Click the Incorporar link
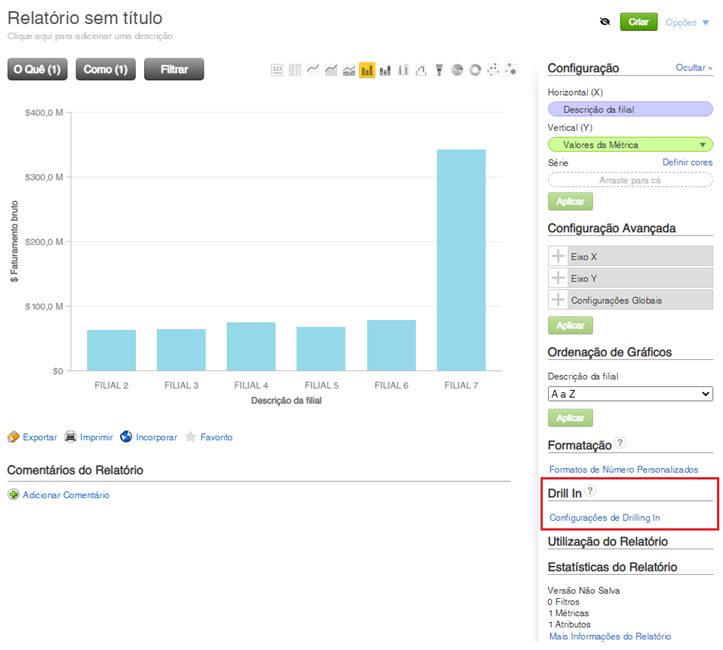This screenshot has width=723, height=650. coord(156,437)
